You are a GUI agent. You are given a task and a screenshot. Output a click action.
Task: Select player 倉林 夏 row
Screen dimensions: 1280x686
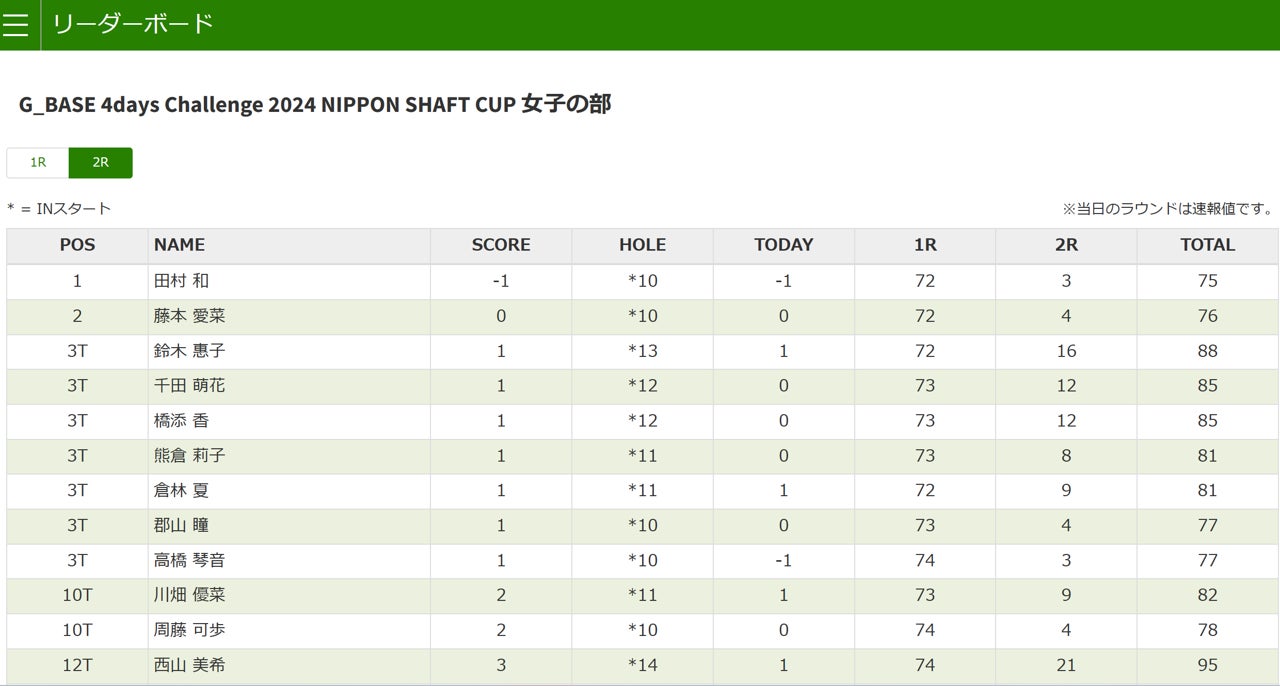click(181, 491)
